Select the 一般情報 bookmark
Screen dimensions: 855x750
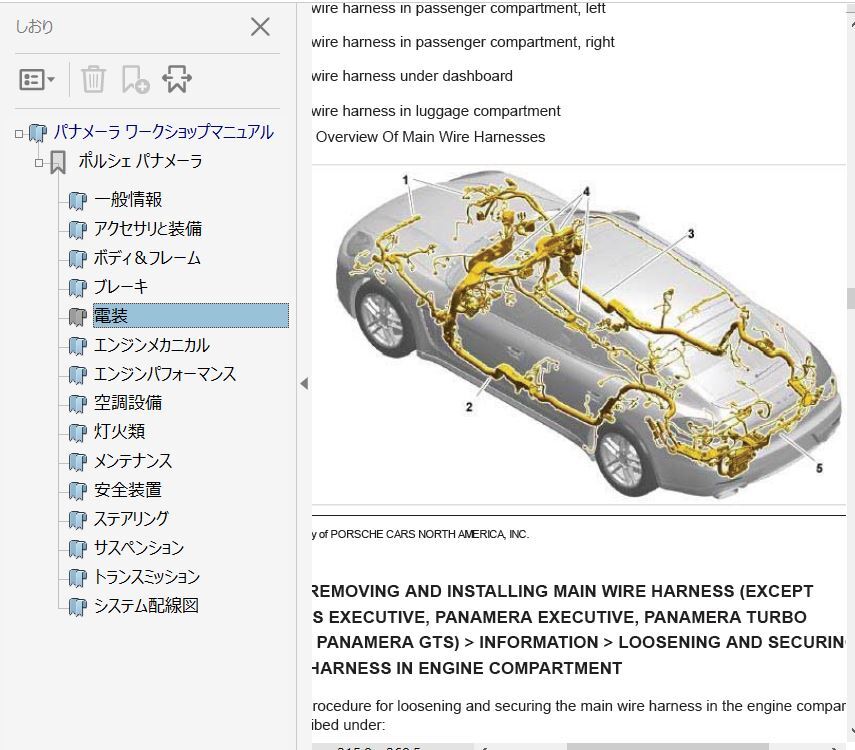point(128,200)
